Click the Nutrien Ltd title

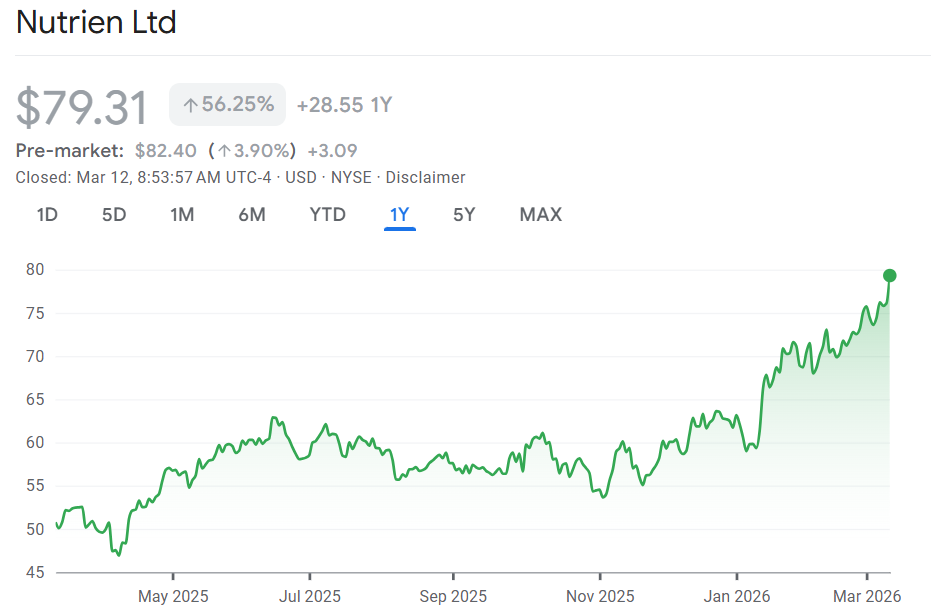point(96,22)
